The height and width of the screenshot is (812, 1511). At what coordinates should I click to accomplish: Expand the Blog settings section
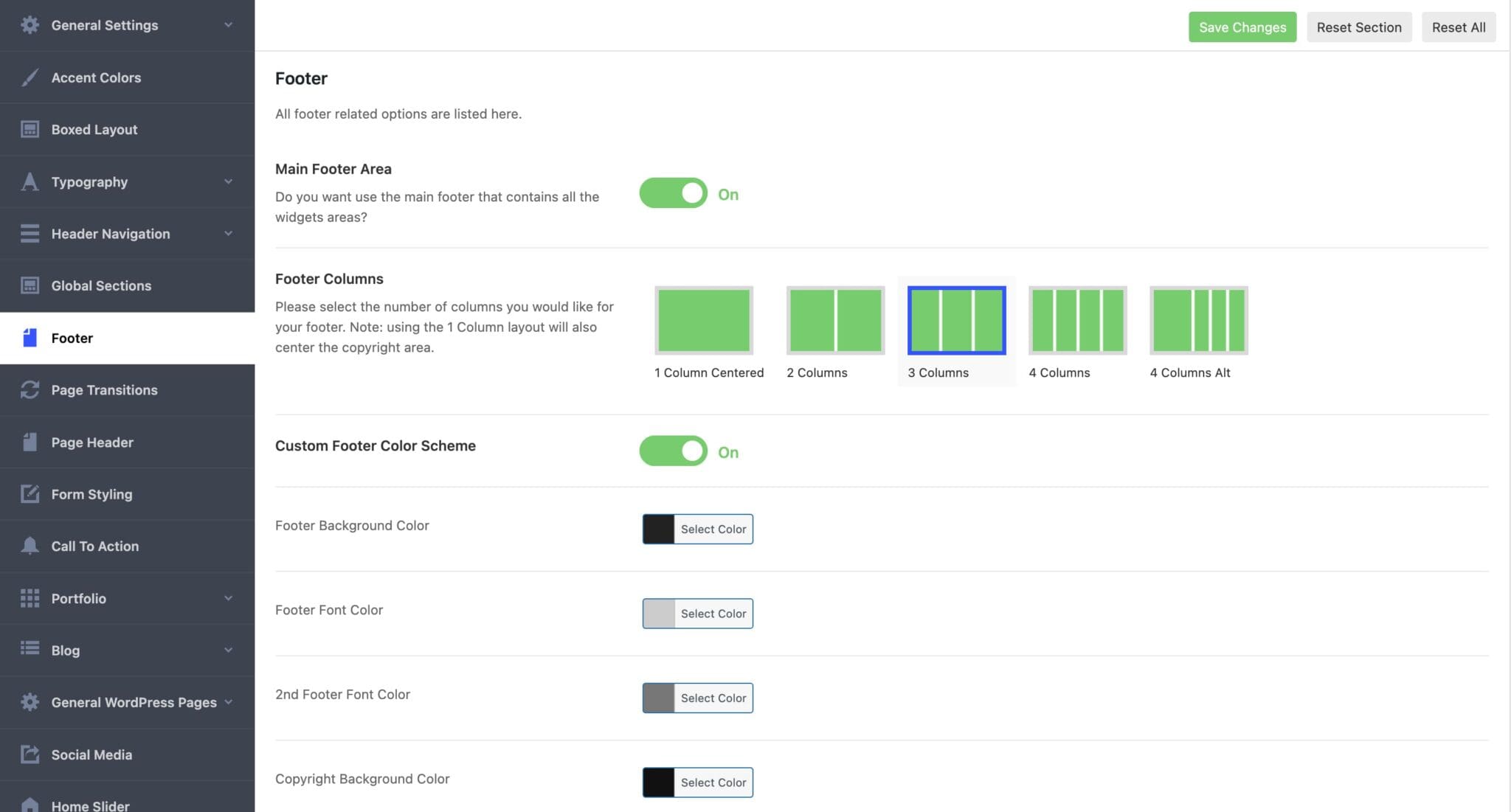228,650
